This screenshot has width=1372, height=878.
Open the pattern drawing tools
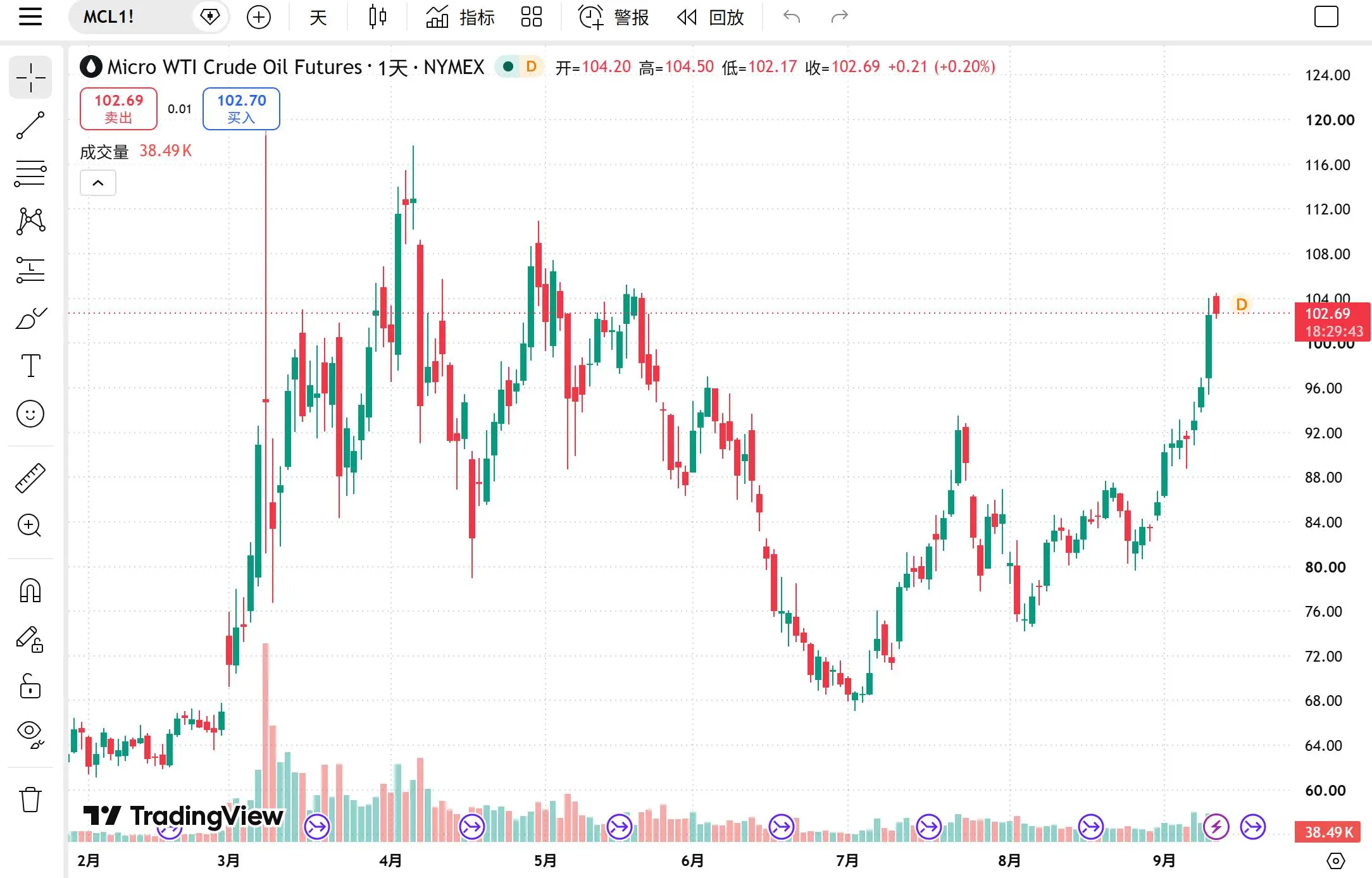(x=30, y=221)
